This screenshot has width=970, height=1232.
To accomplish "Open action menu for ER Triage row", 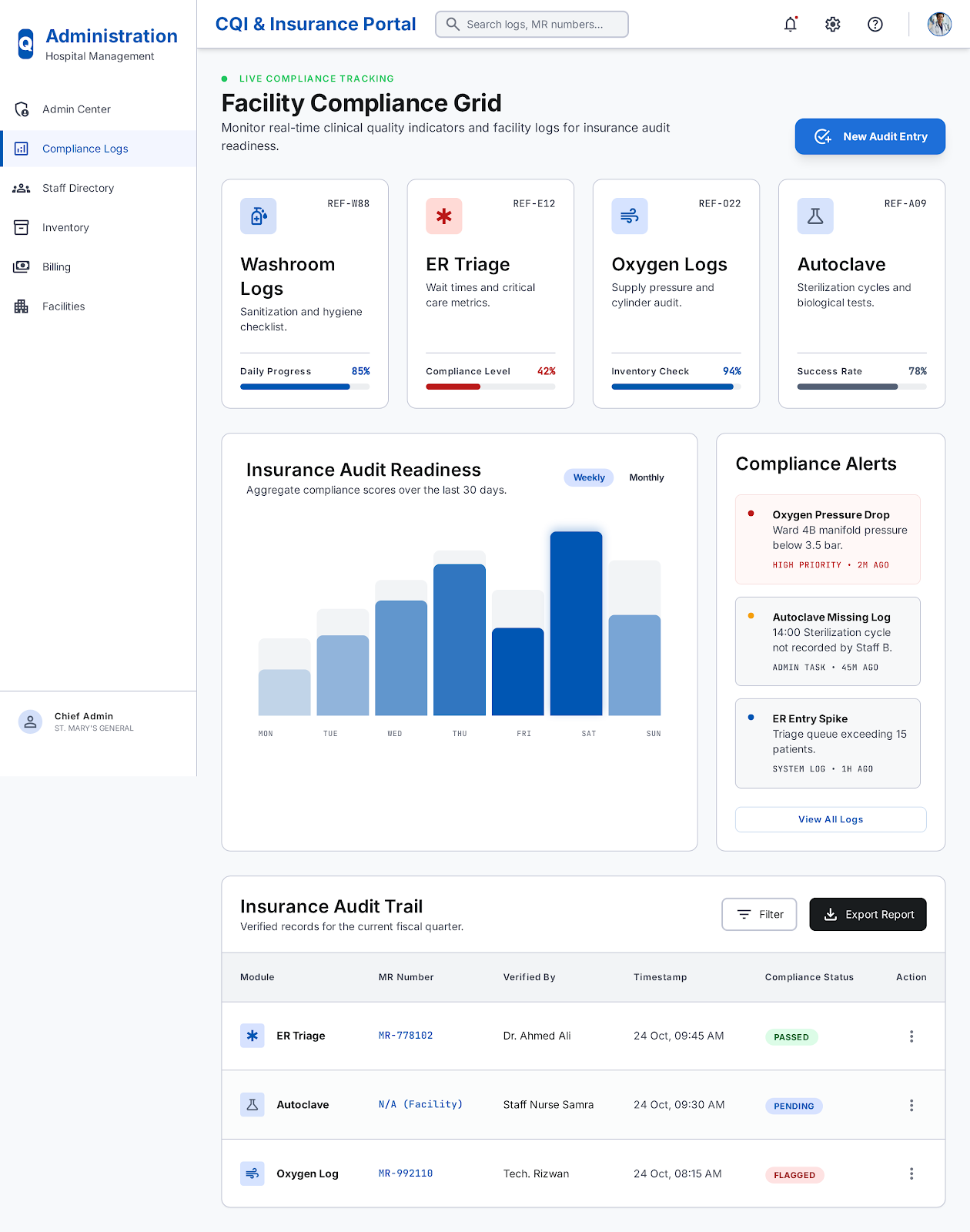I will (x=911, y=1036).
